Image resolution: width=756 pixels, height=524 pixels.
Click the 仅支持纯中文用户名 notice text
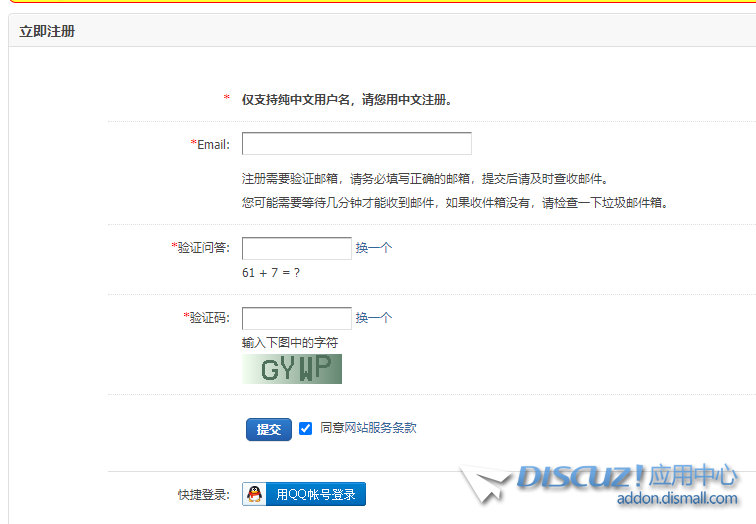[x=347, y=100]
